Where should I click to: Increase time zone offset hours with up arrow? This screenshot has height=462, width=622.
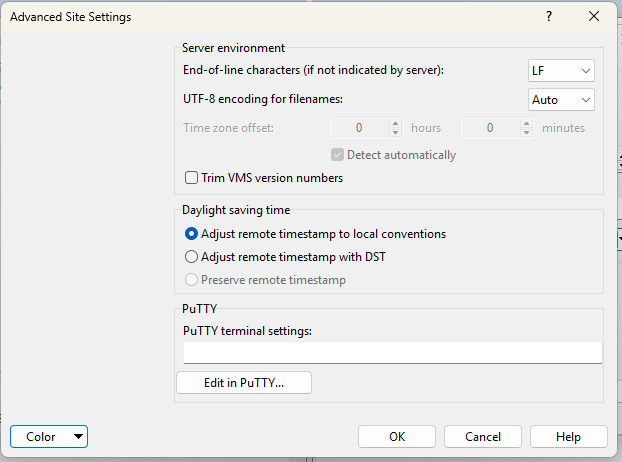tap(395, 124)
